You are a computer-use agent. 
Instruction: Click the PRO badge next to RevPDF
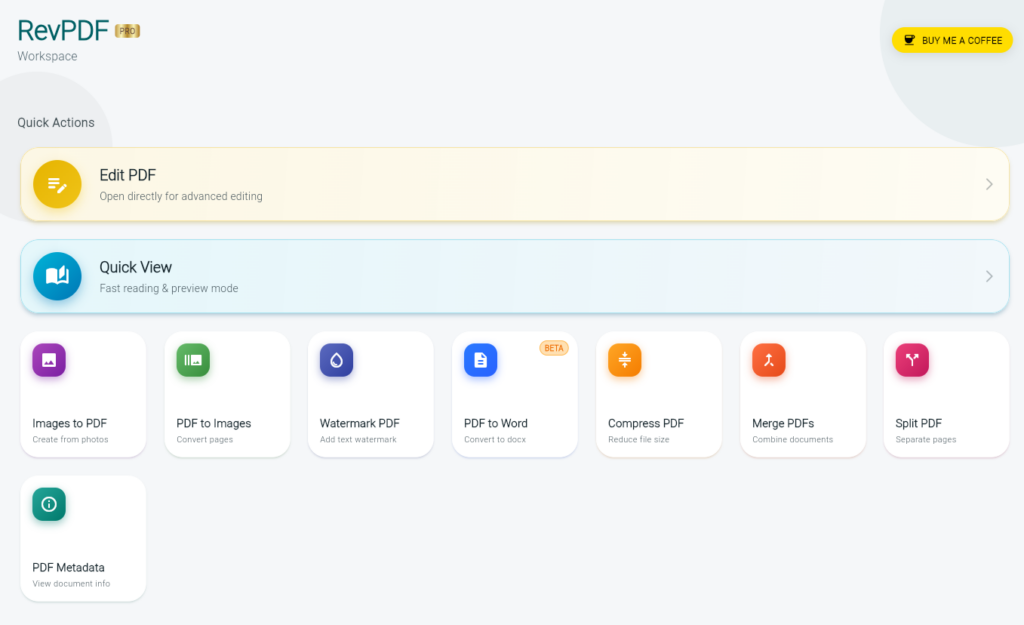tap(127, 31)
